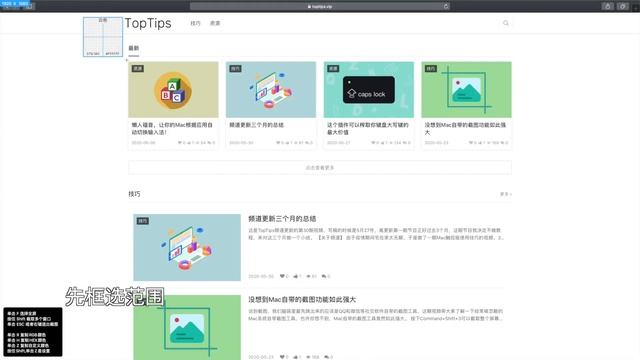Open the caps lock card thumbnail
Viewport: 640px width, 360px height.
point(369,90)
